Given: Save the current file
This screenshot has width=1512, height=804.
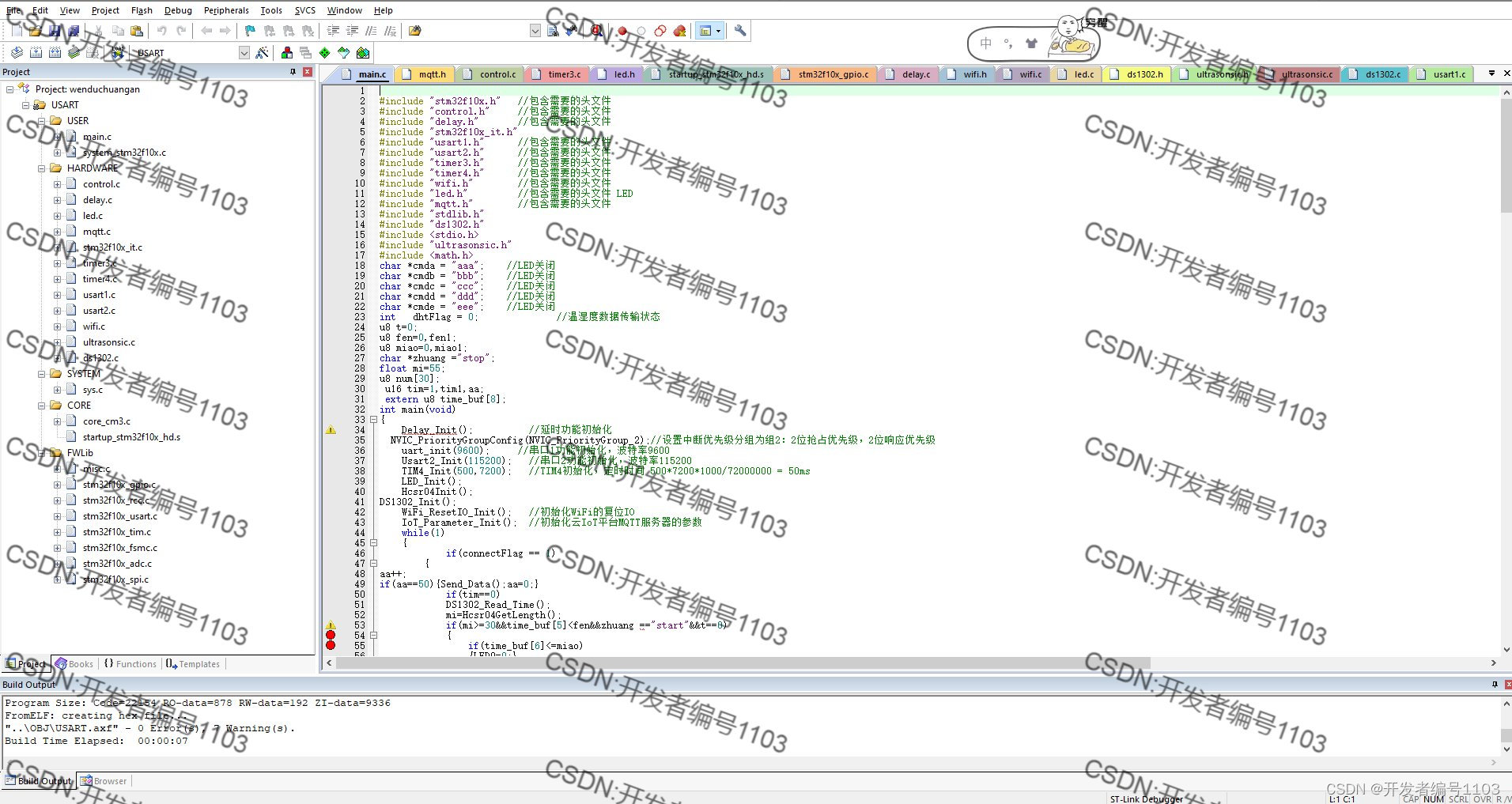Looking at the screenshot, I should 54,31.
